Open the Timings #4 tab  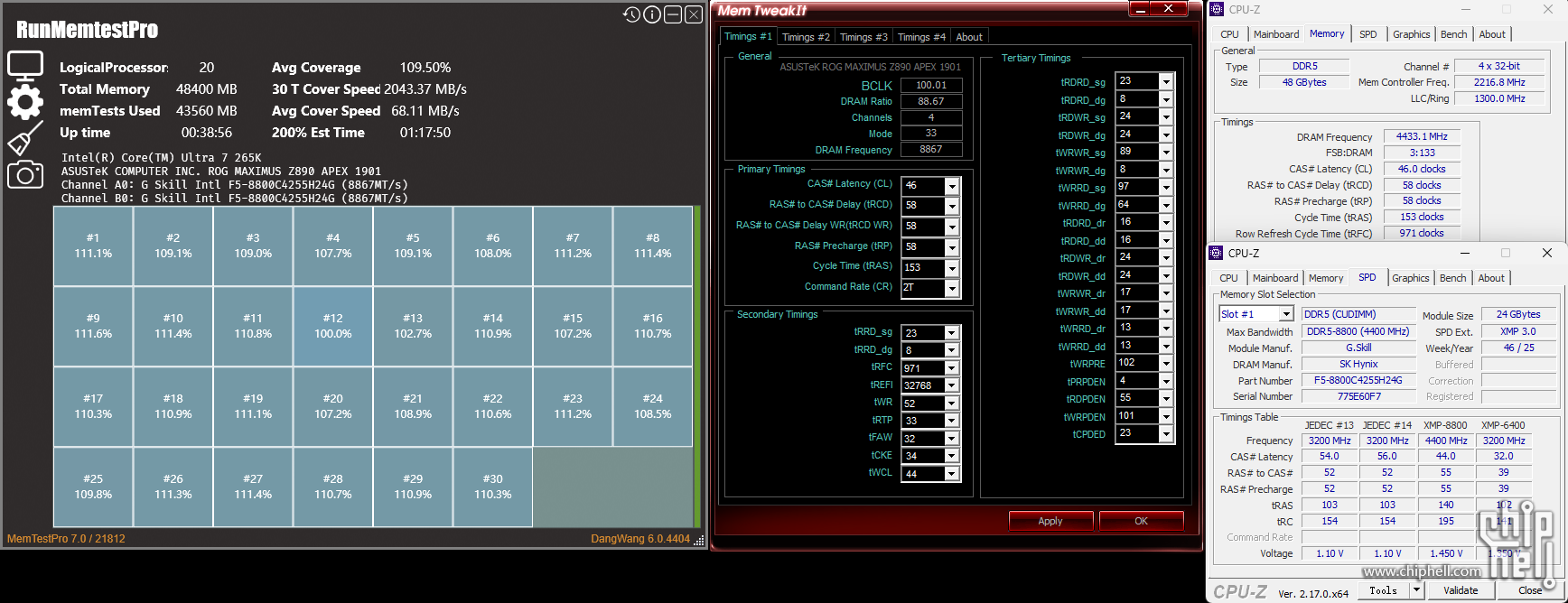920,37
